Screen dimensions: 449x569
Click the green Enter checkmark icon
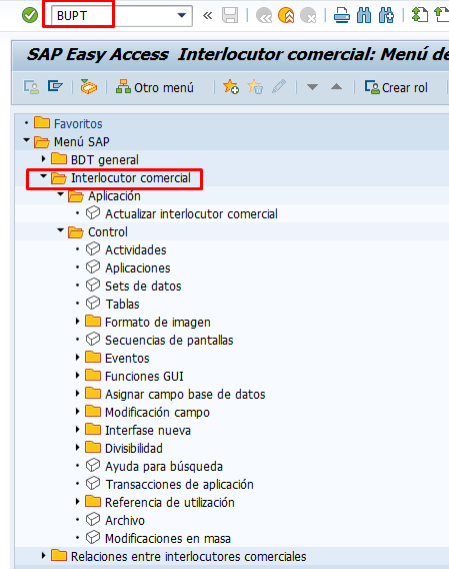[30, 16]
